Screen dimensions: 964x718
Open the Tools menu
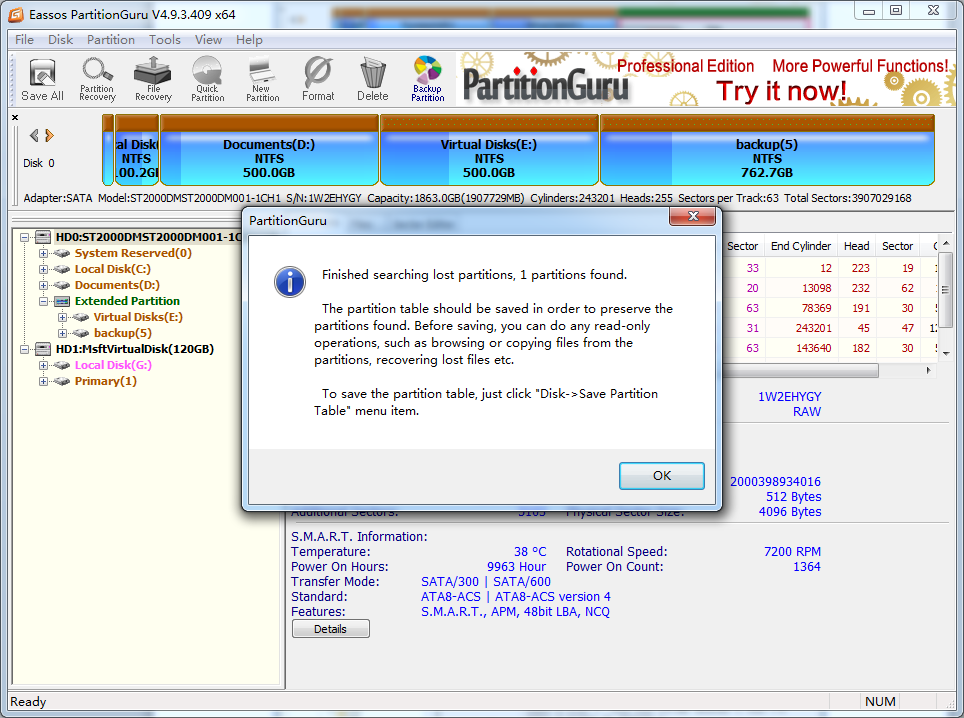tap(165, 39)
